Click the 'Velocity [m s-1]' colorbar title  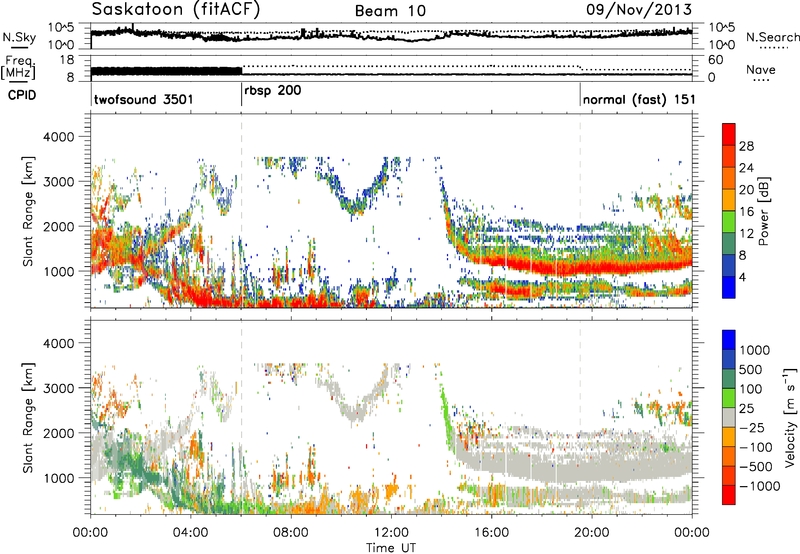coord(790,417)
